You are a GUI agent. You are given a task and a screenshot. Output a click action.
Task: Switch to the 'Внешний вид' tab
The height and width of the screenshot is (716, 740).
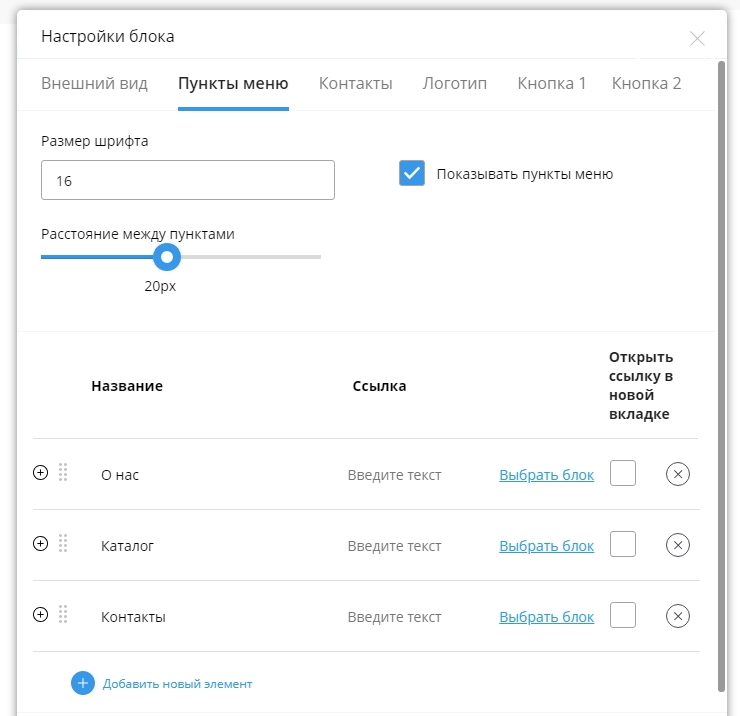point(94,83)
